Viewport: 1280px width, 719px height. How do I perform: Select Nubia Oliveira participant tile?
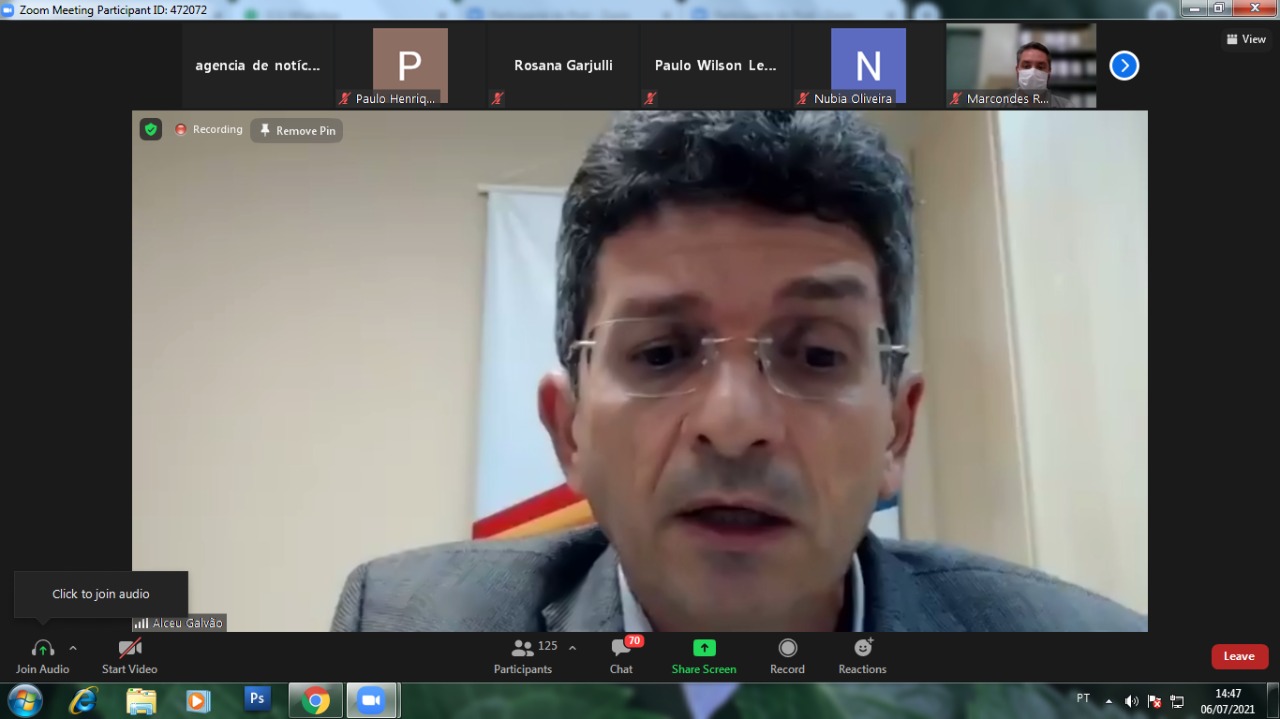(x=868, y=66)
